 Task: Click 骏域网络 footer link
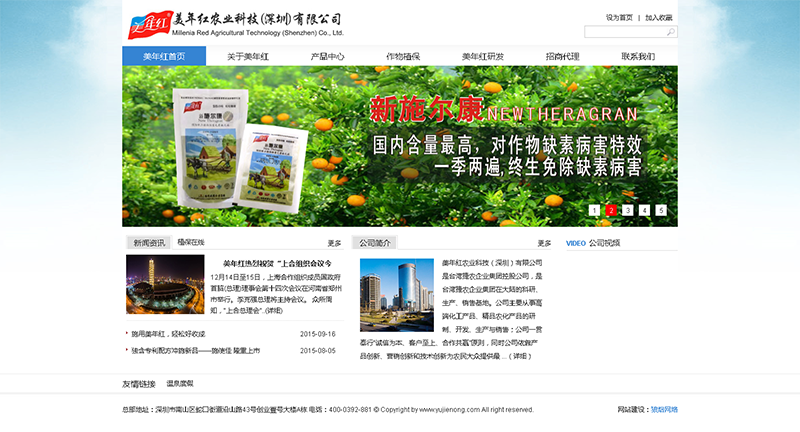click(x=664, y=409)
